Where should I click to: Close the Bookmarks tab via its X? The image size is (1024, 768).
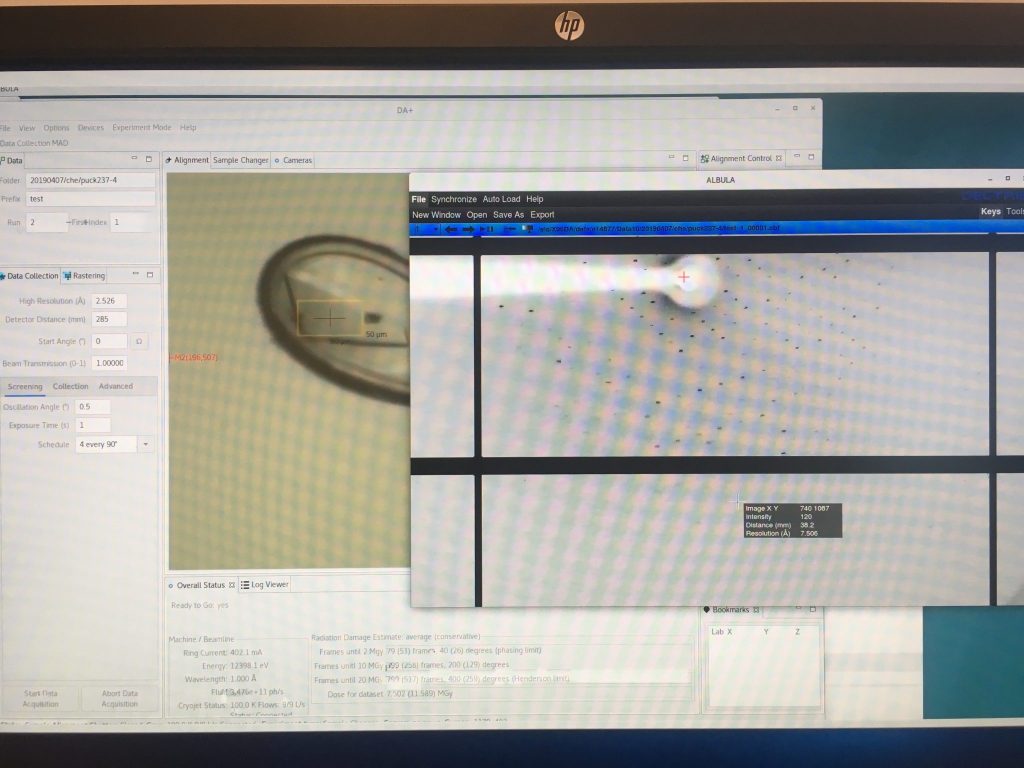tap(756, 609)
